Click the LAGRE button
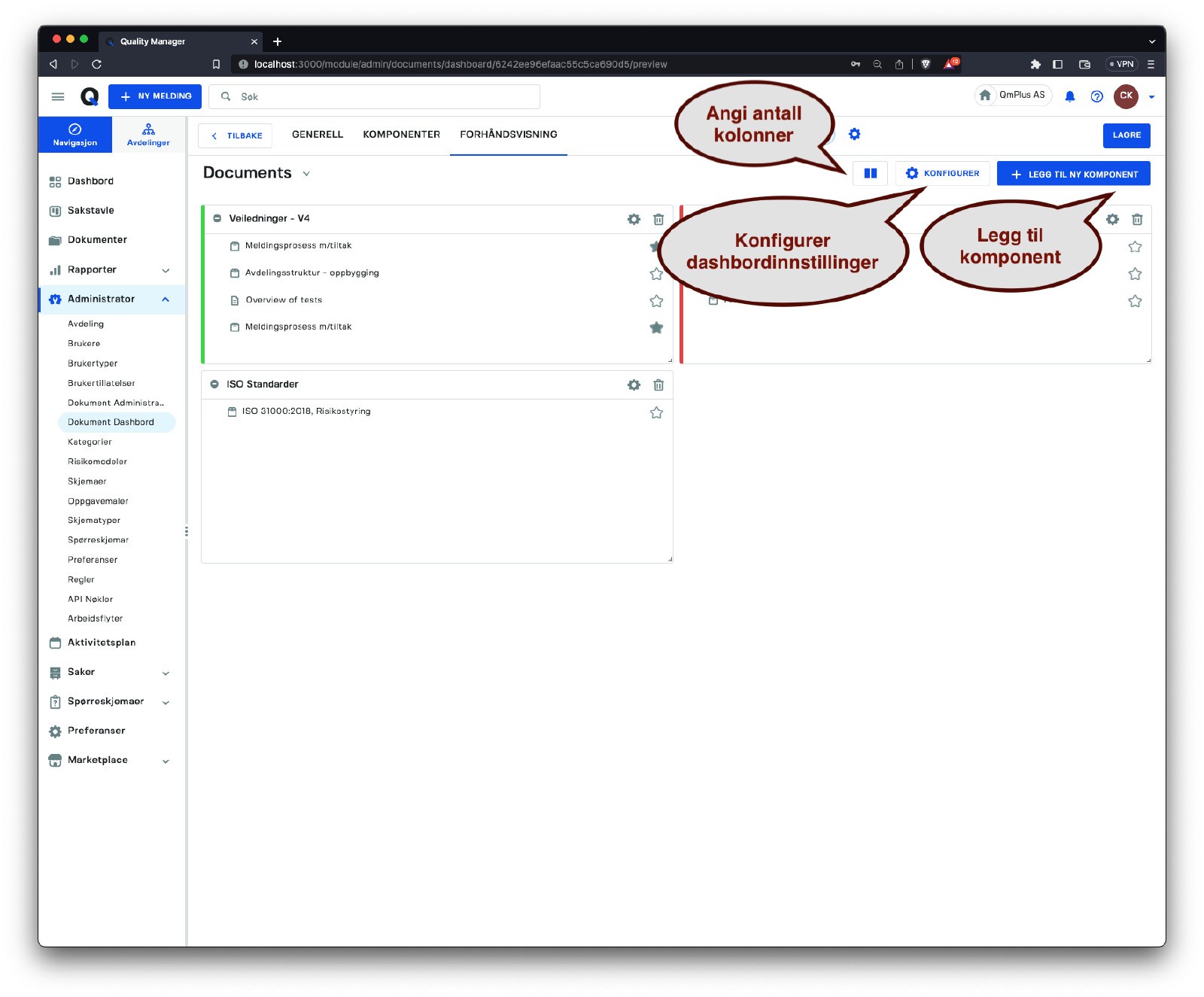Screen dimensions: 1204x997 coord(1126,135)
